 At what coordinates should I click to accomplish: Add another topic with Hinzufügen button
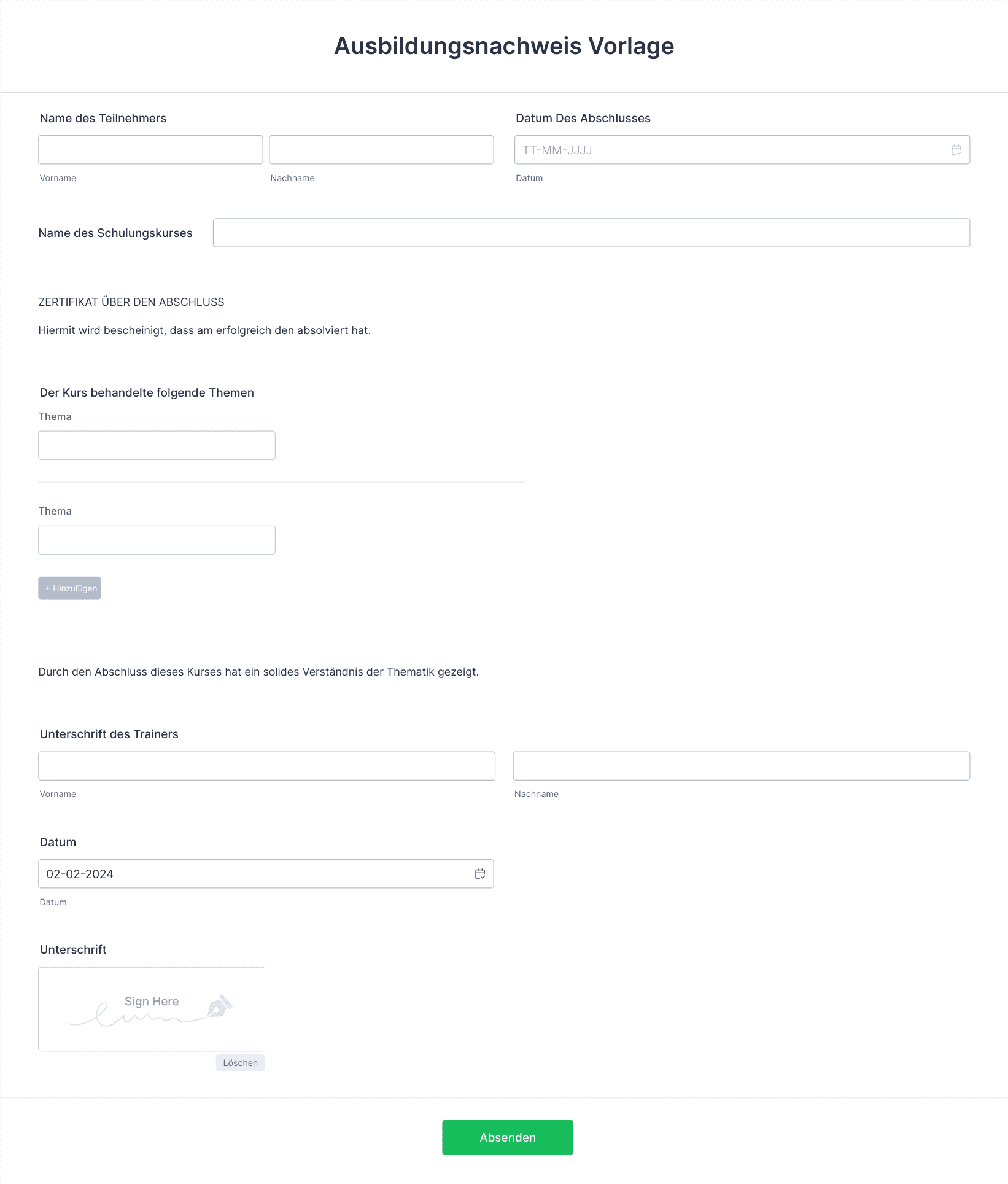coord(69,588)
